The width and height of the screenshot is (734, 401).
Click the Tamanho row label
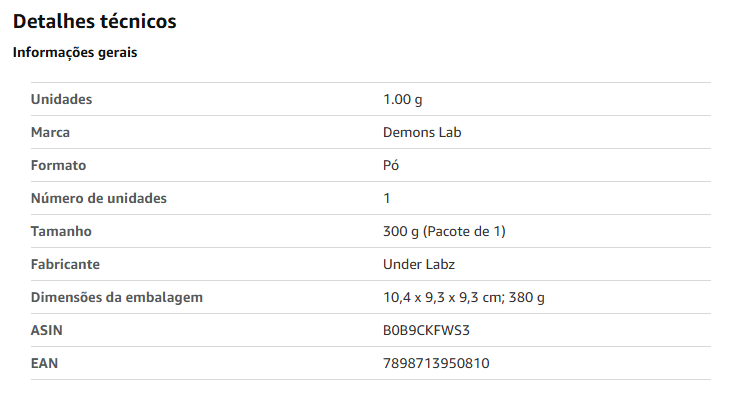61,231
